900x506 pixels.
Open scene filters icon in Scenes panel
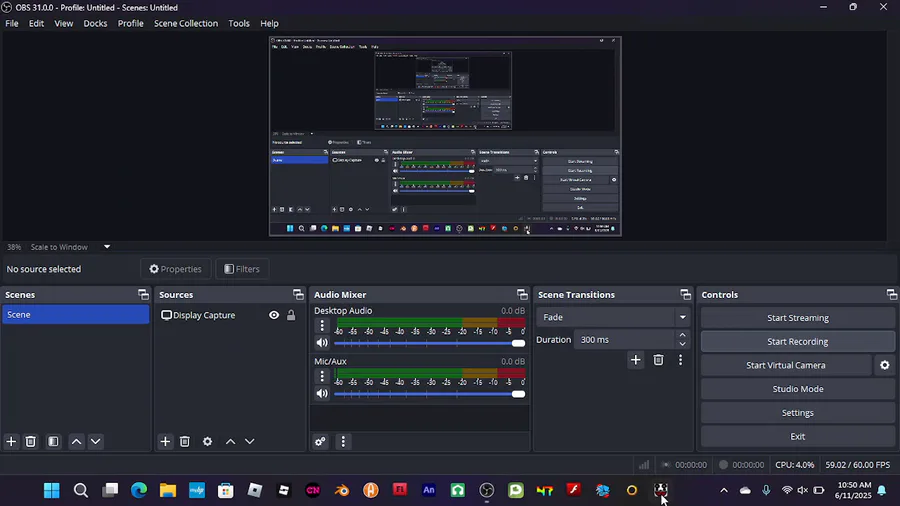(53, 441)
